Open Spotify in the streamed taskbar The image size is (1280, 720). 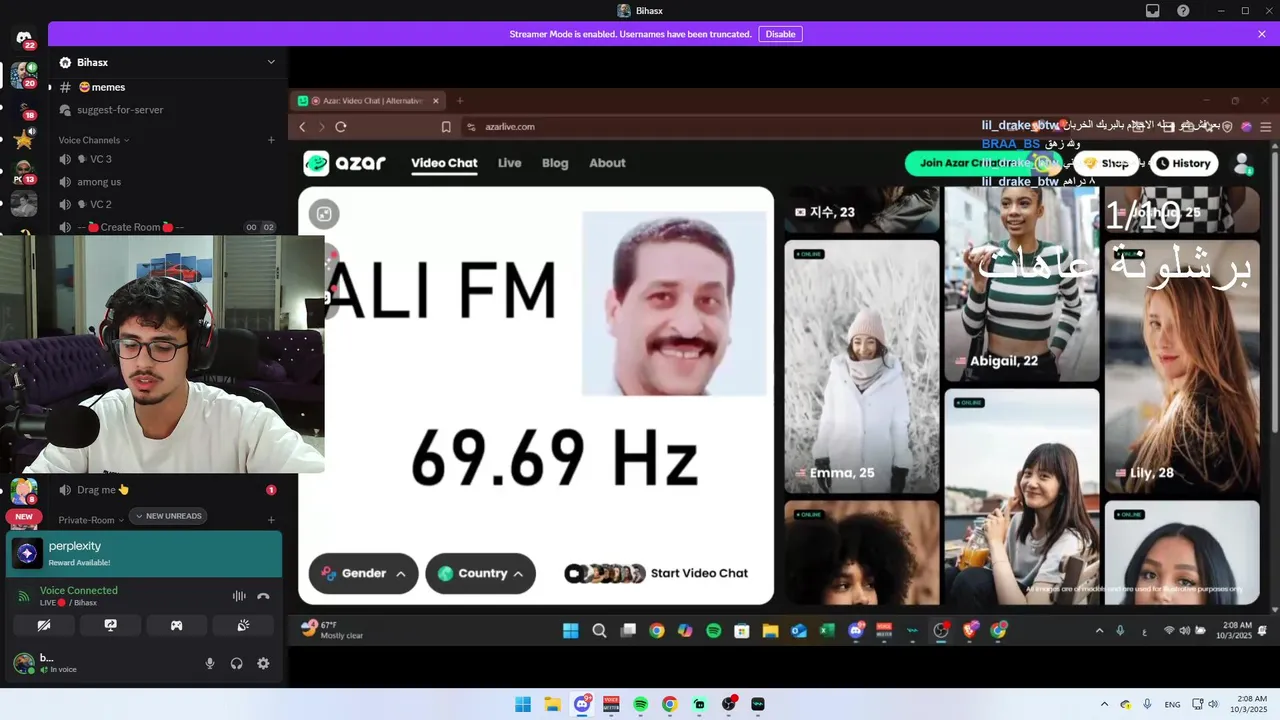[x=713, y=630]
